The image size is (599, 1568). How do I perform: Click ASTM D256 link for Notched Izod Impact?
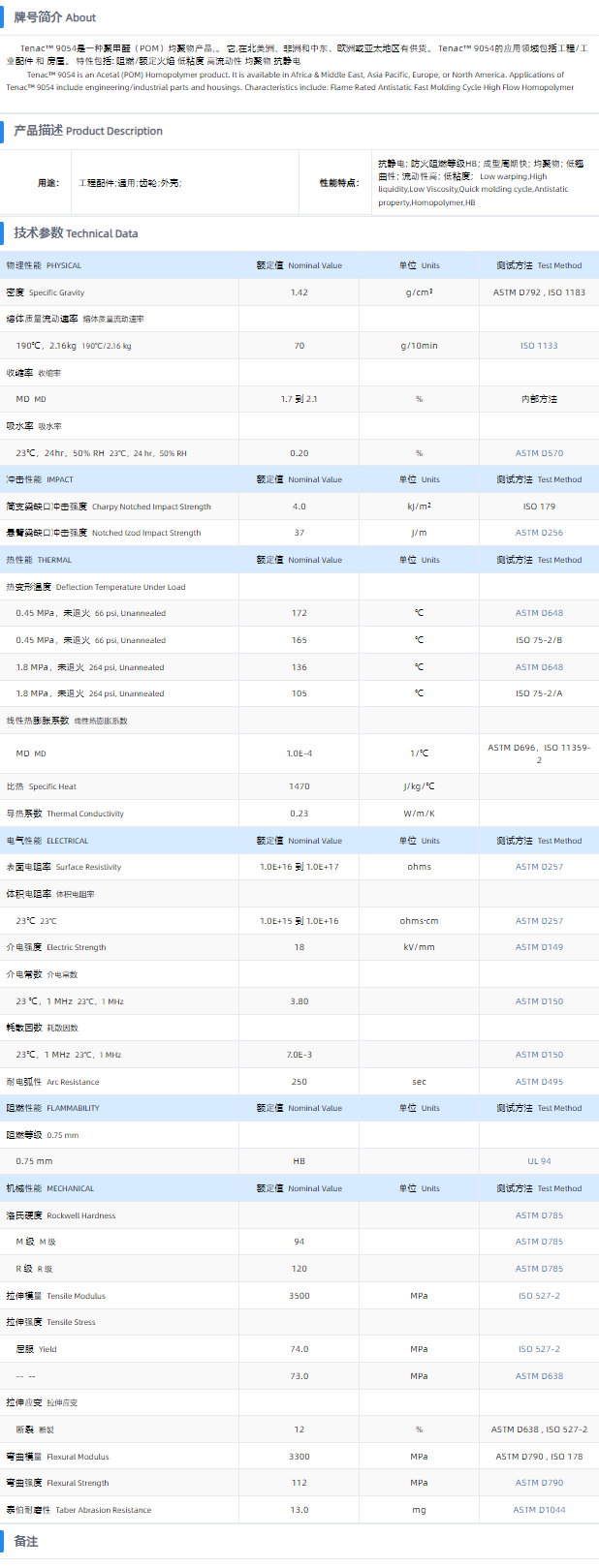(x=539, y=533)
